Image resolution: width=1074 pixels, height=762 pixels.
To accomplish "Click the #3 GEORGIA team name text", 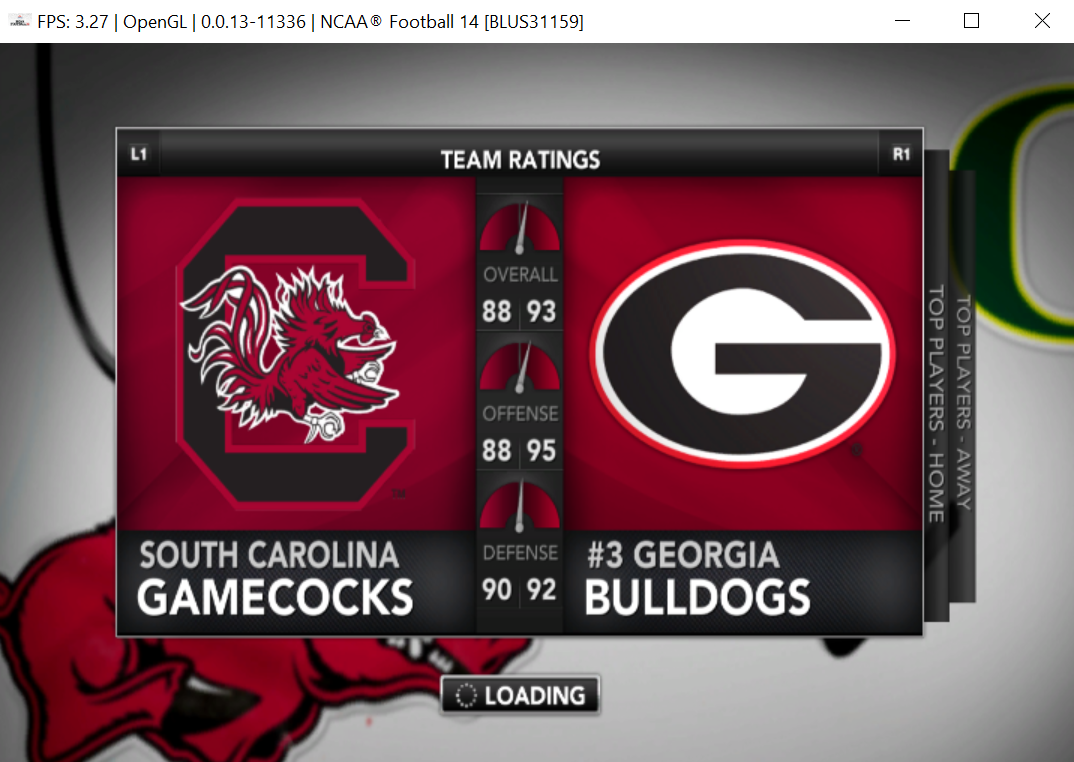I will (684, 555).
